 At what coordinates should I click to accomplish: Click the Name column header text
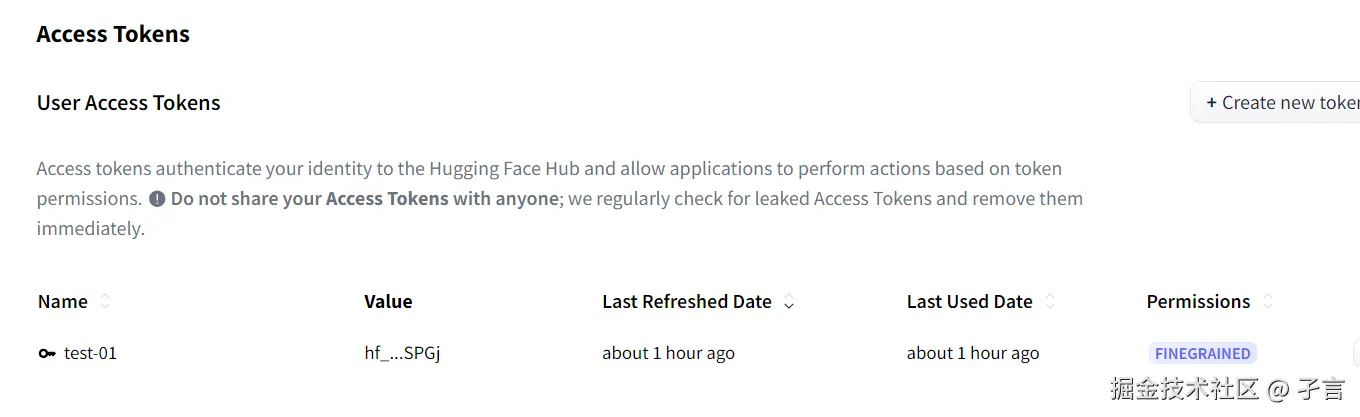click(x=63, y=301)
